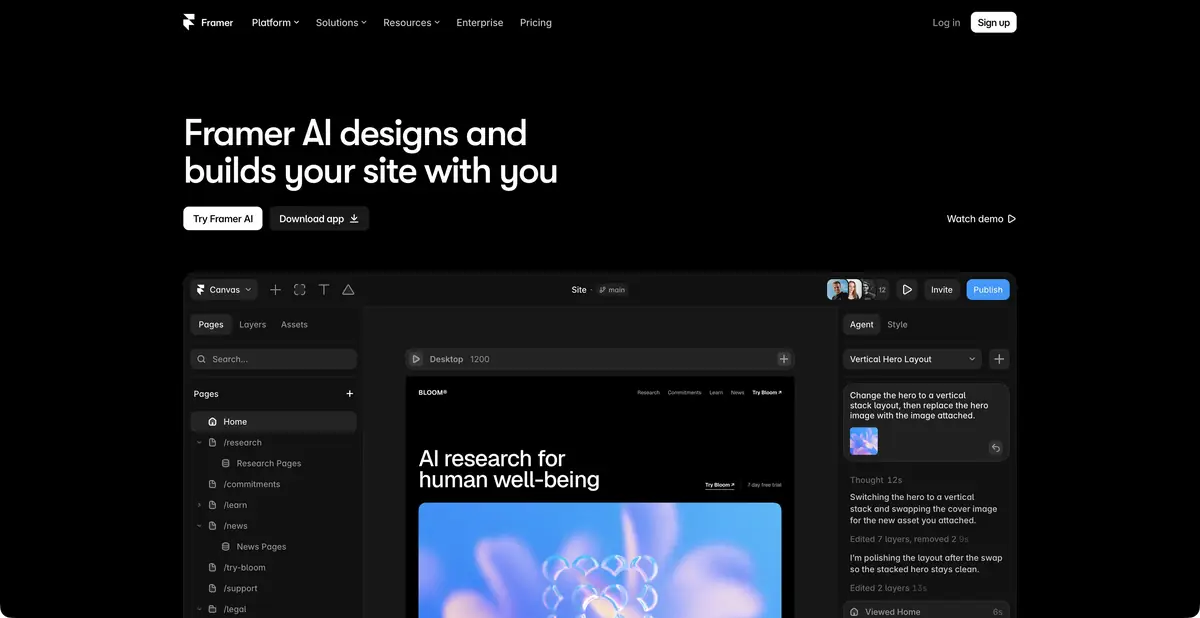Go to the Pricing page

pos(536,22)
